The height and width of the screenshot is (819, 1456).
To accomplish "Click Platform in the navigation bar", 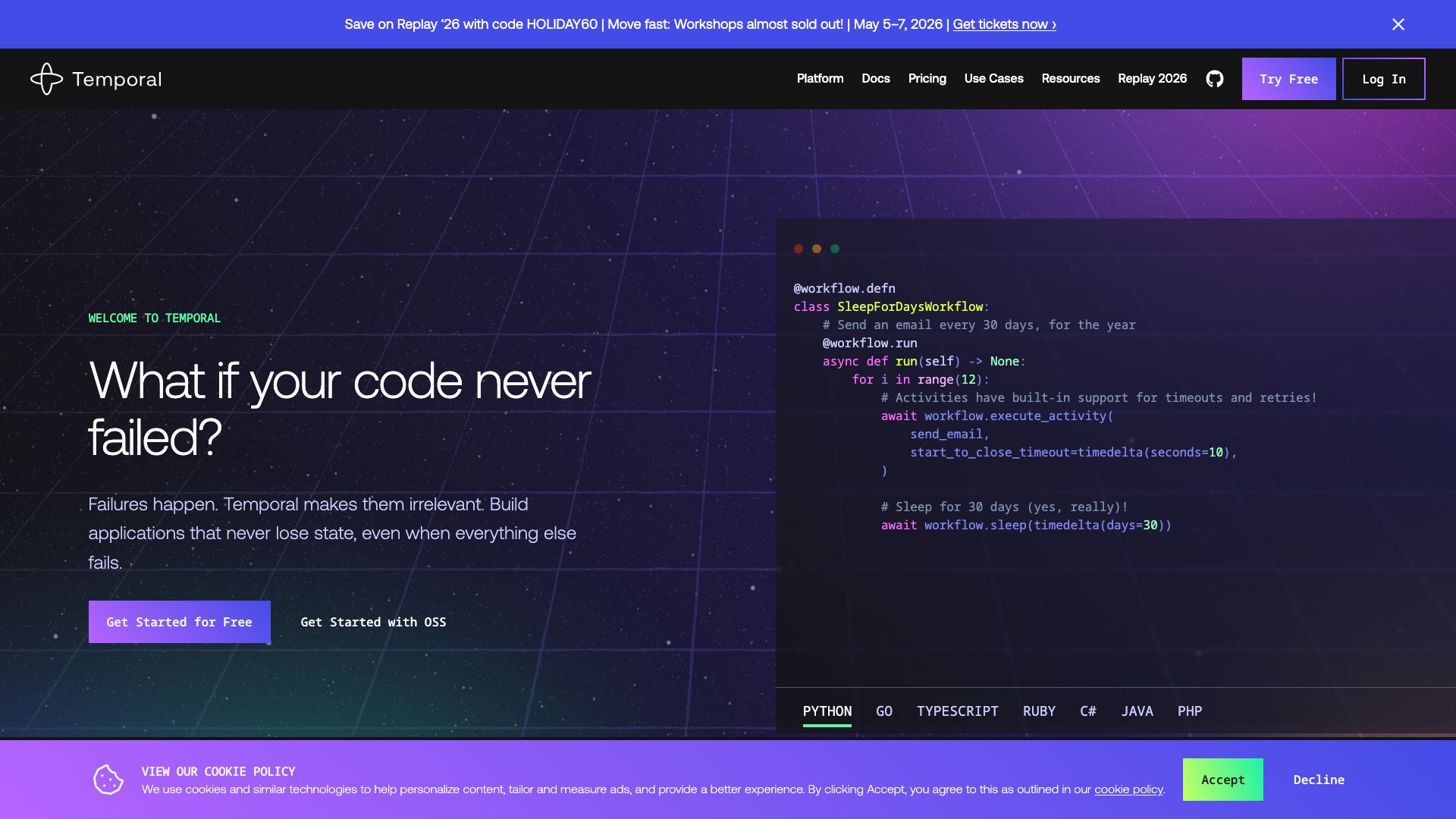I will click(x=819, y=78).
